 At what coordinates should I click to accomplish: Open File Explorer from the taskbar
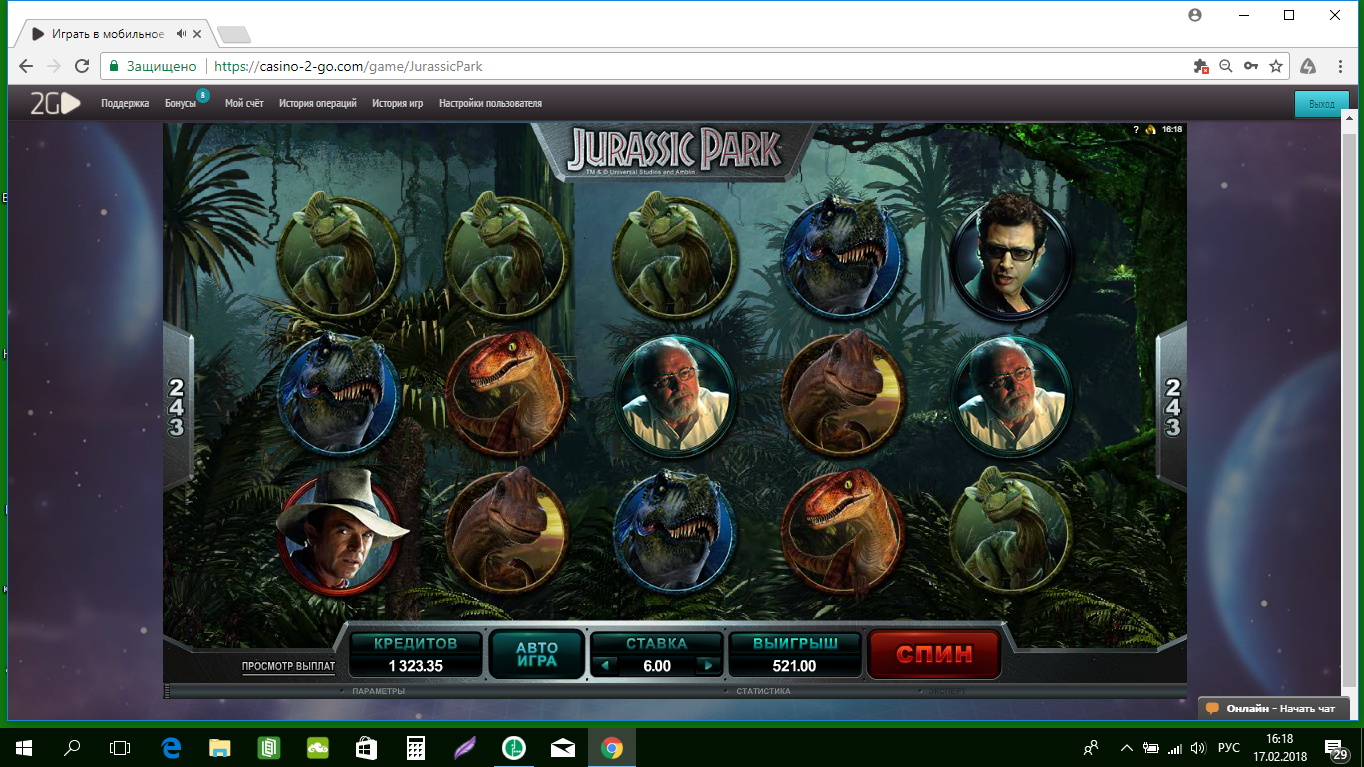pyautogui.click(x=220, y=747)
